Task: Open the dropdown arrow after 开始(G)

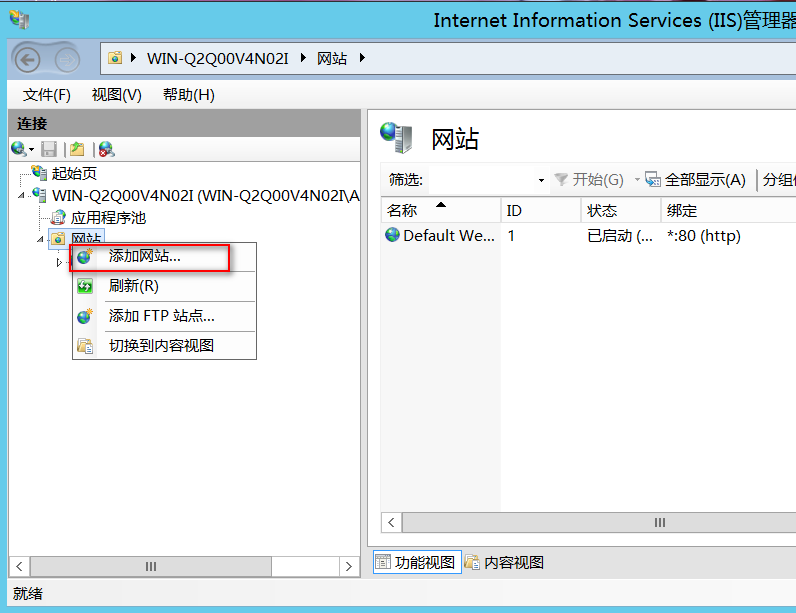Action: click(x=637, y=179)
